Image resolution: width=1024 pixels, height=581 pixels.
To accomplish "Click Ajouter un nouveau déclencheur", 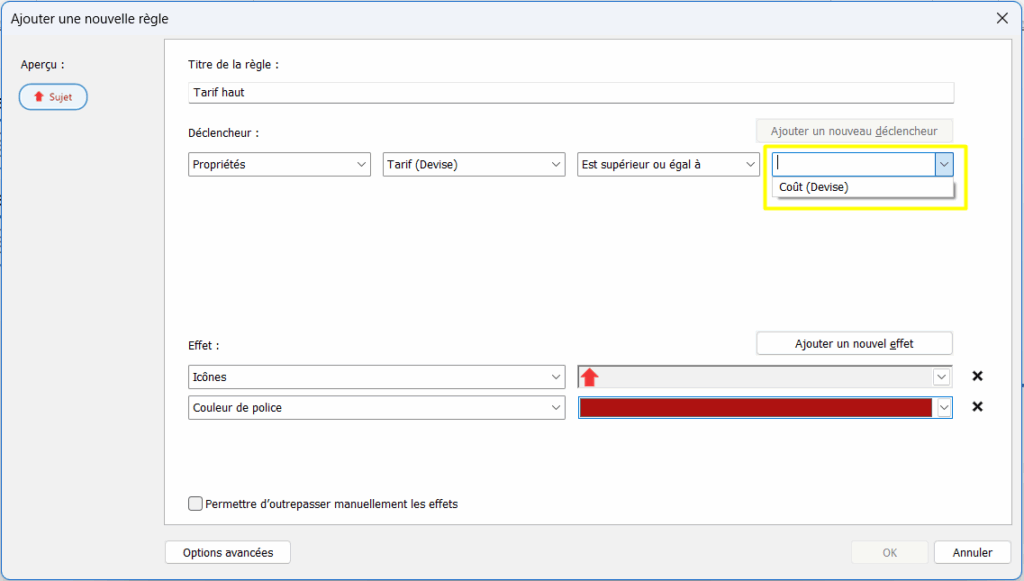I will (x=854, y=131).
